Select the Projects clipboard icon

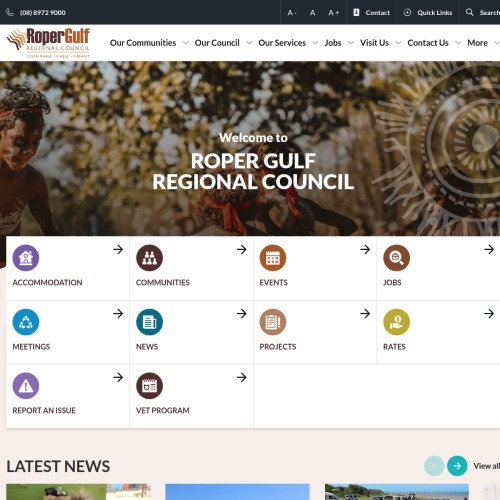(273, 322)
